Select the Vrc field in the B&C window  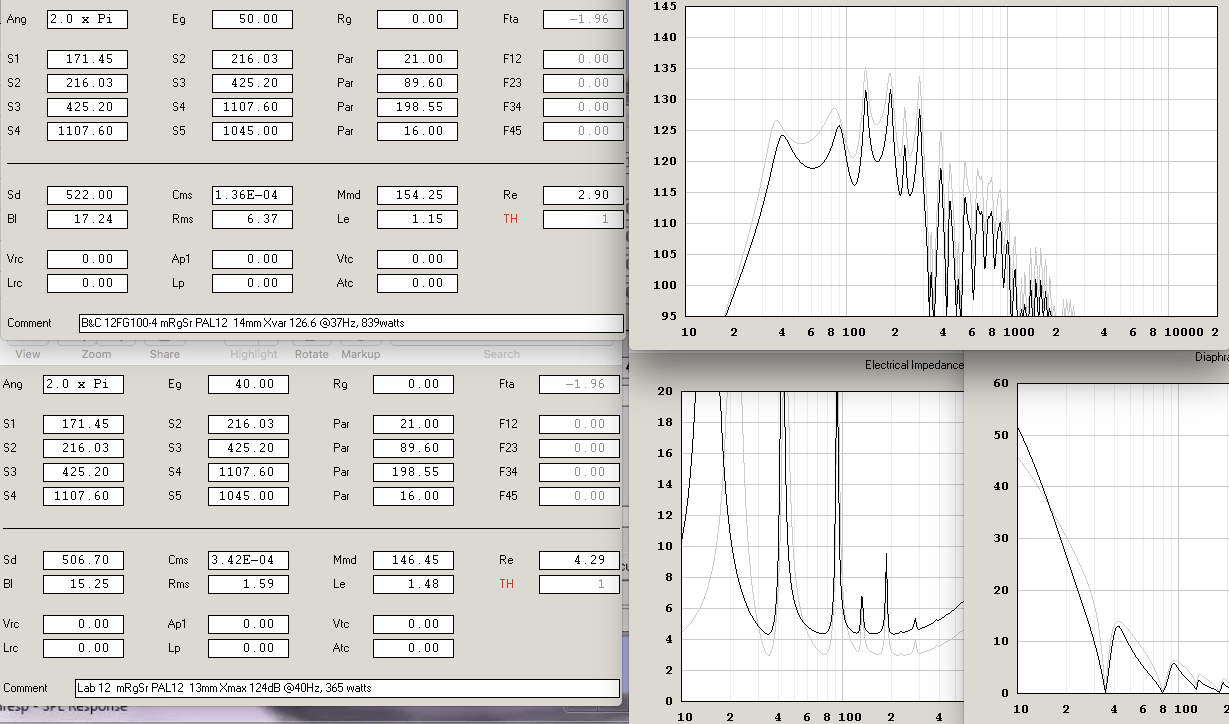tap(87, 259)
